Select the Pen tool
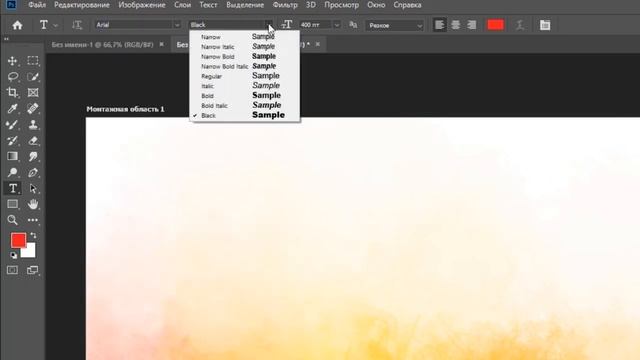 [x=33, y=172]
